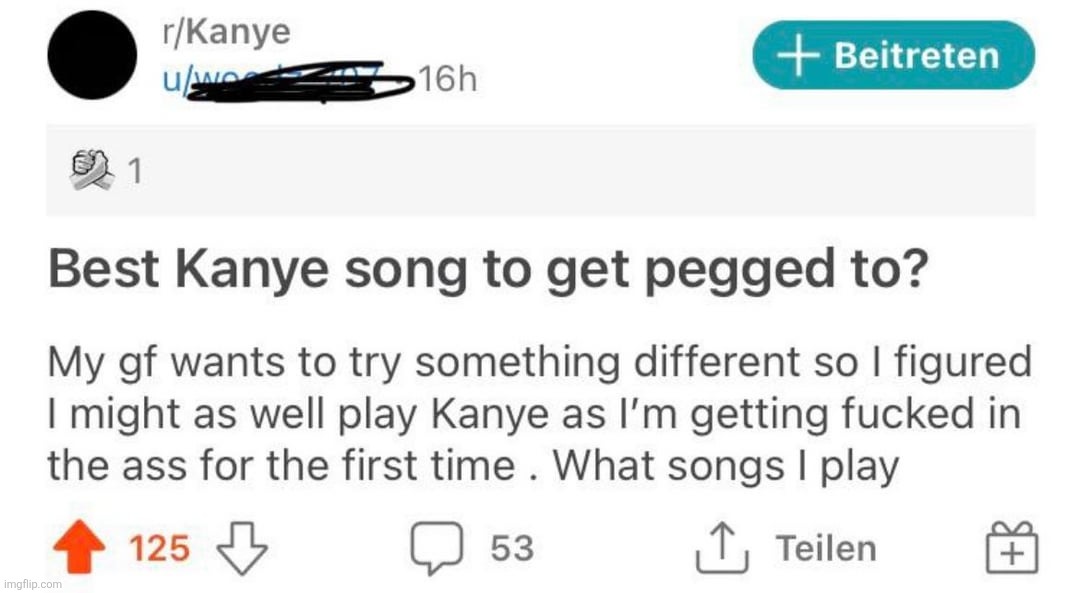Click the award count number 1
Screen dimensions: 1080x593
click(136, 171)
